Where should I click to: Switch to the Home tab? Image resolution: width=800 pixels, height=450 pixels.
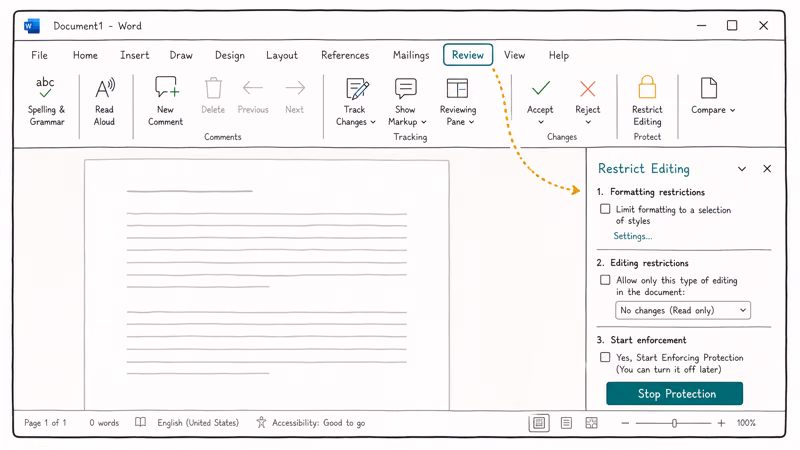coord(85,55)
